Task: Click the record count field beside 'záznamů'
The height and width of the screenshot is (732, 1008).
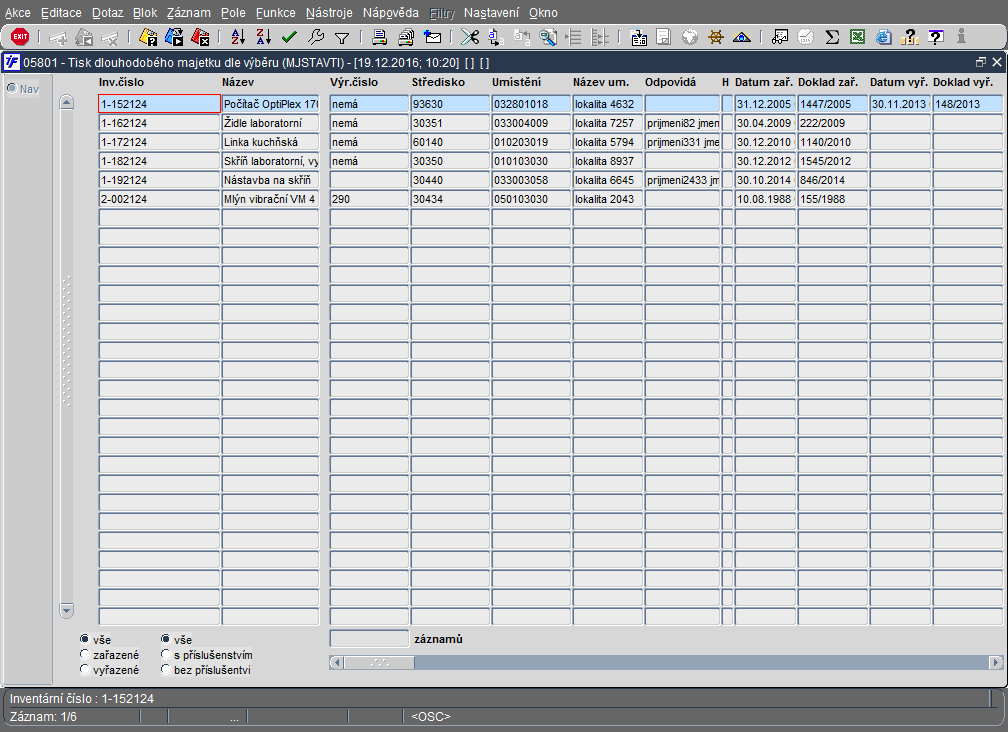Action: click(x=369, y=638)
